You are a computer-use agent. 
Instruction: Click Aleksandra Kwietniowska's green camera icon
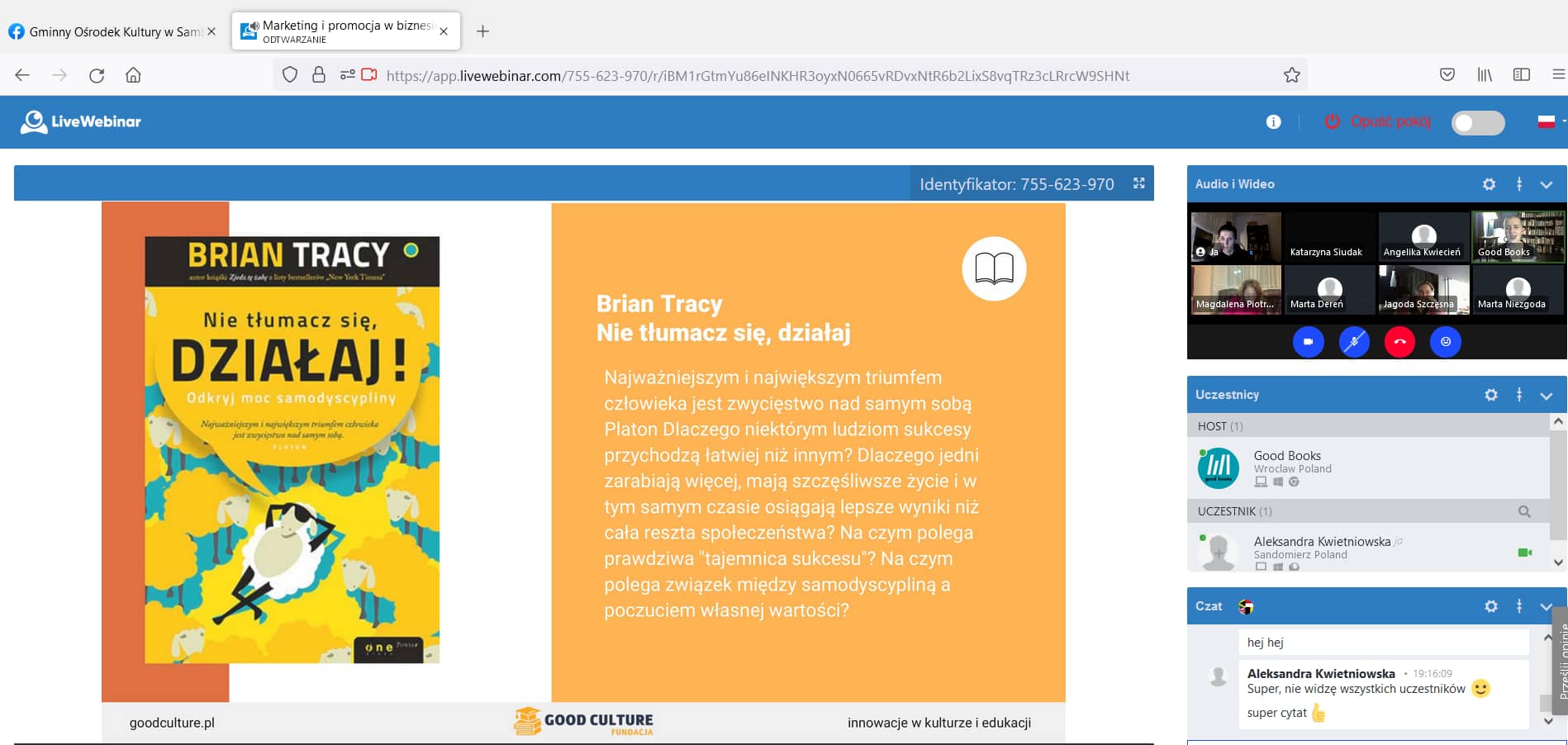(x=1525, y=553)
